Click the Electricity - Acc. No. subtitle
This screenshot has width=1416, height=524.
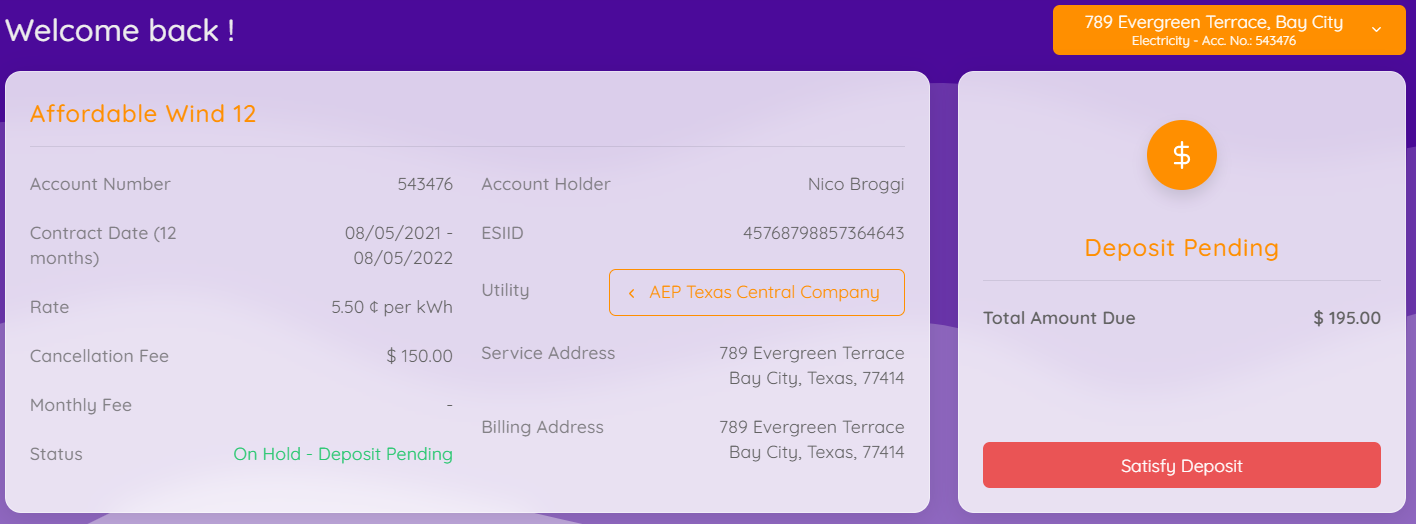tap(1214, 41)
